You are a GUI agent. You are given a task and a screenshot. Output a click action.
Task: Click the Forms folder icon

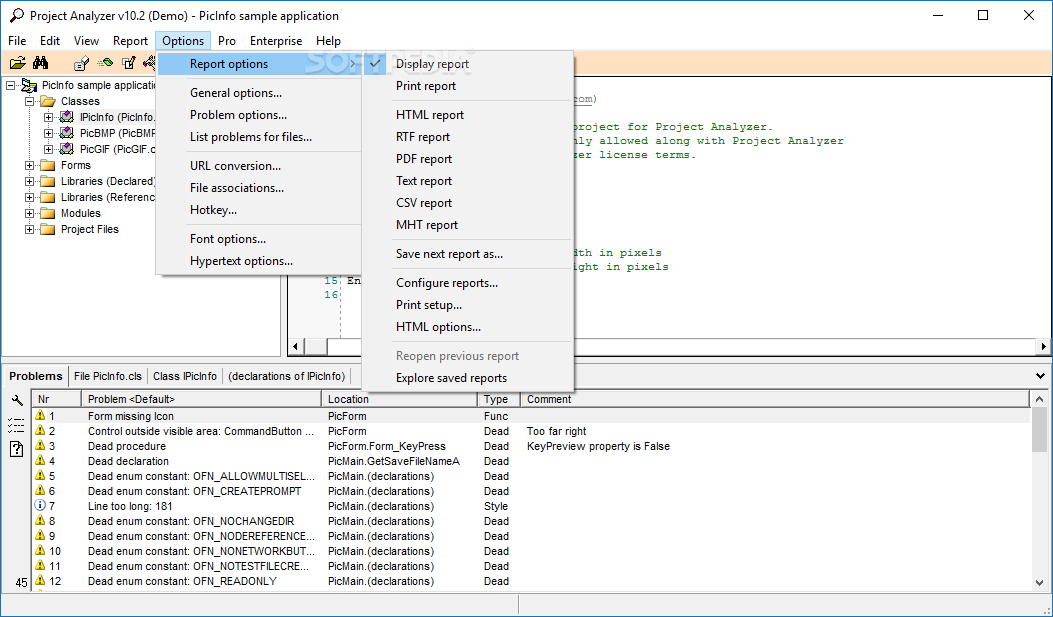click(x=47, y=165)
